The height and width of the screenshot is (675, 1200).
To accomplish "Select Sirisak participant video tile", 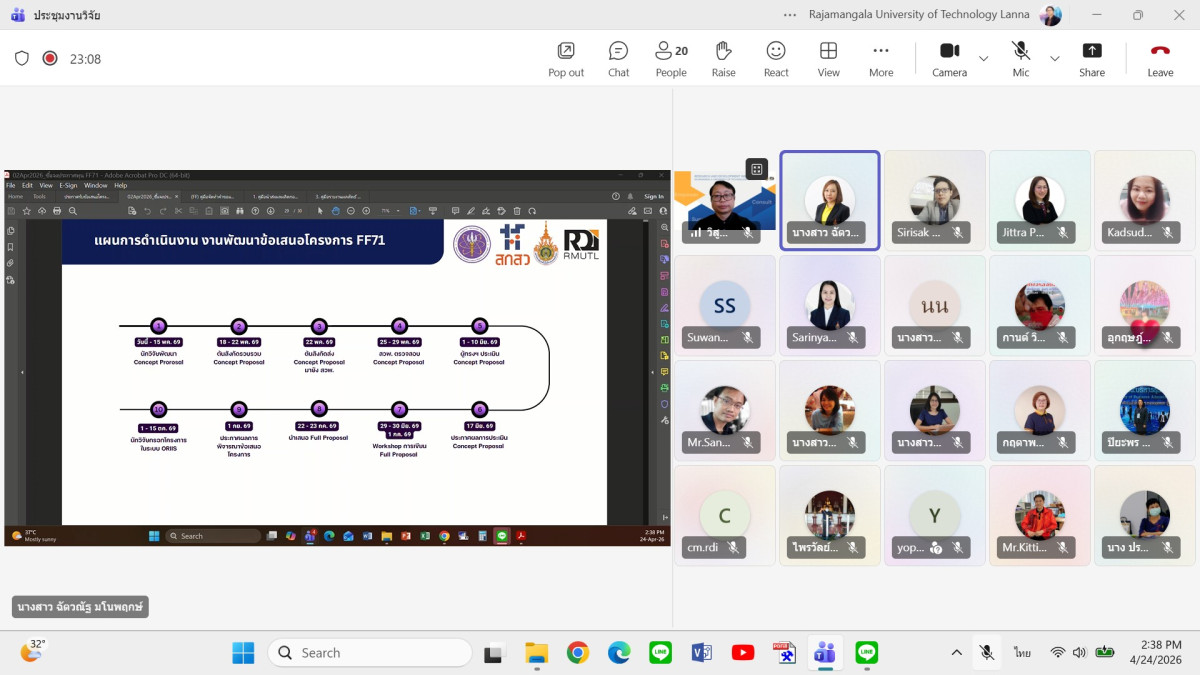I will pos(934,200).
